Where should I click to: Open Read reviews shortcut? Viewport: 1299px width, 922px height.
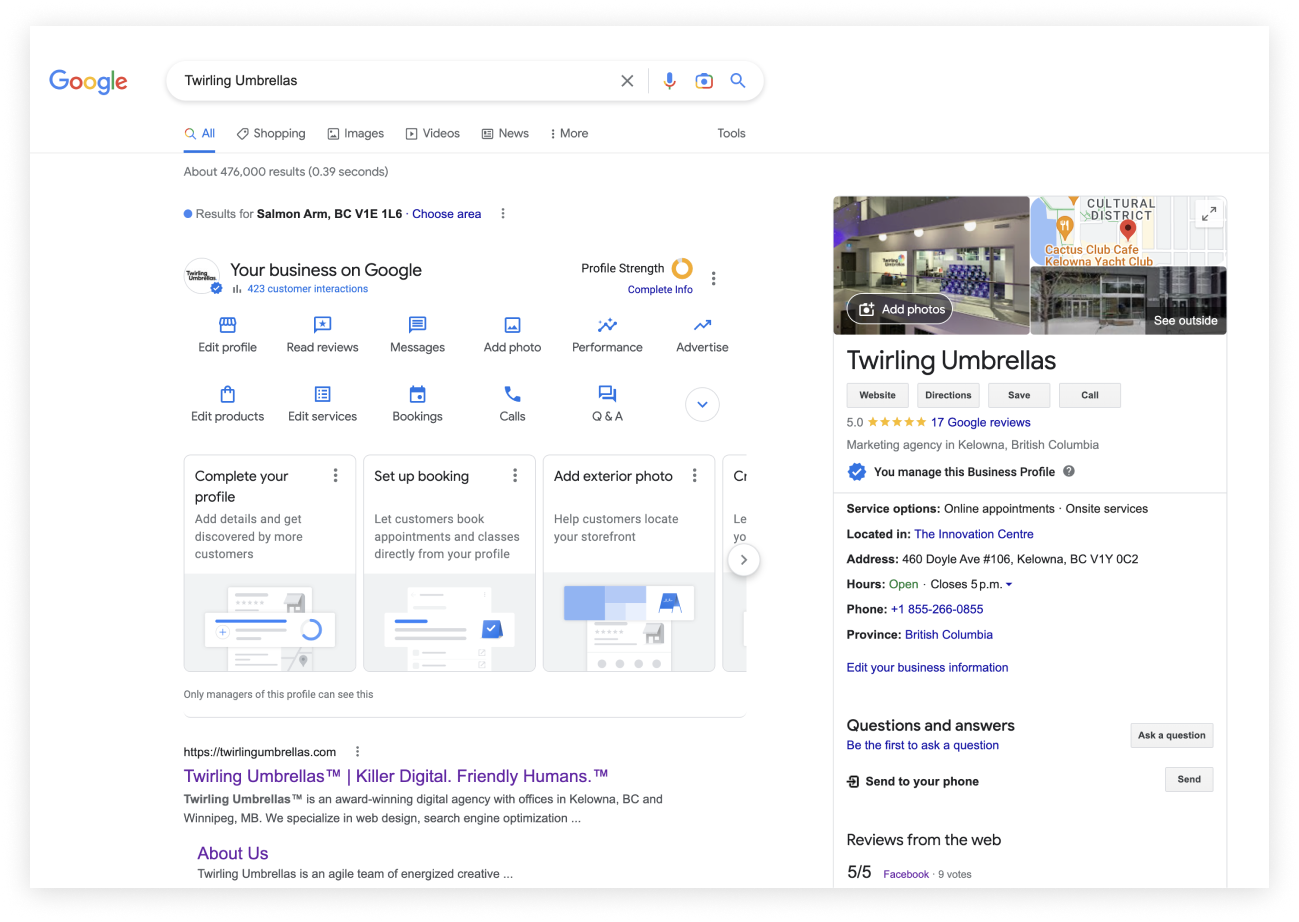pos(322,325)
